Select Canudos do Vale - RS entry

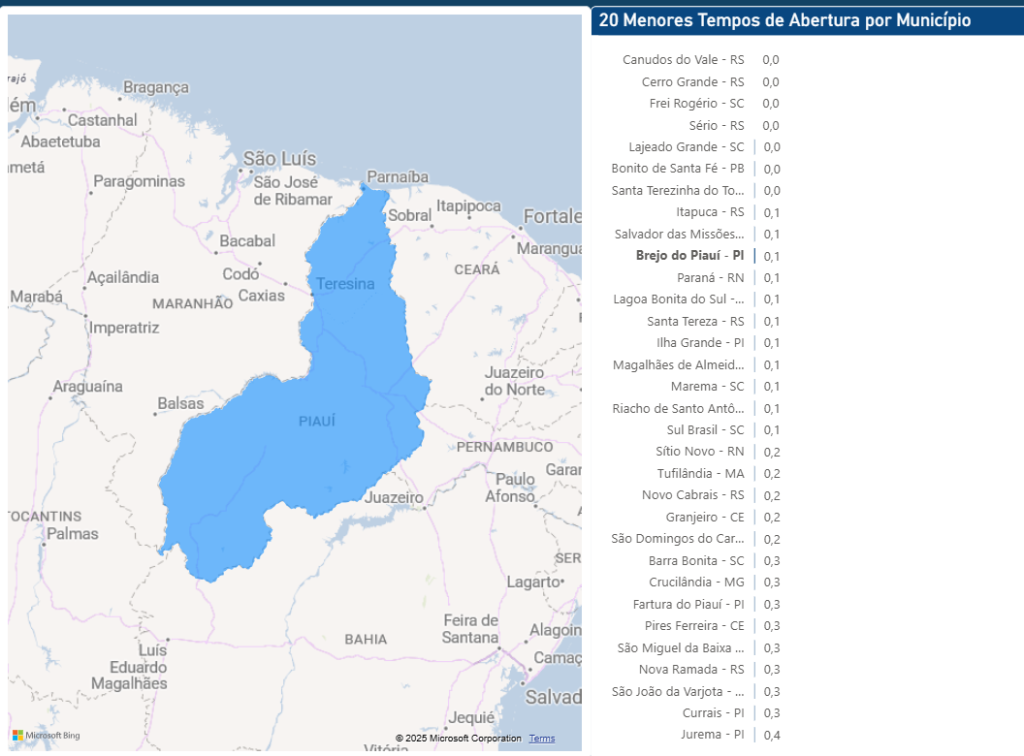click(683, 60)
